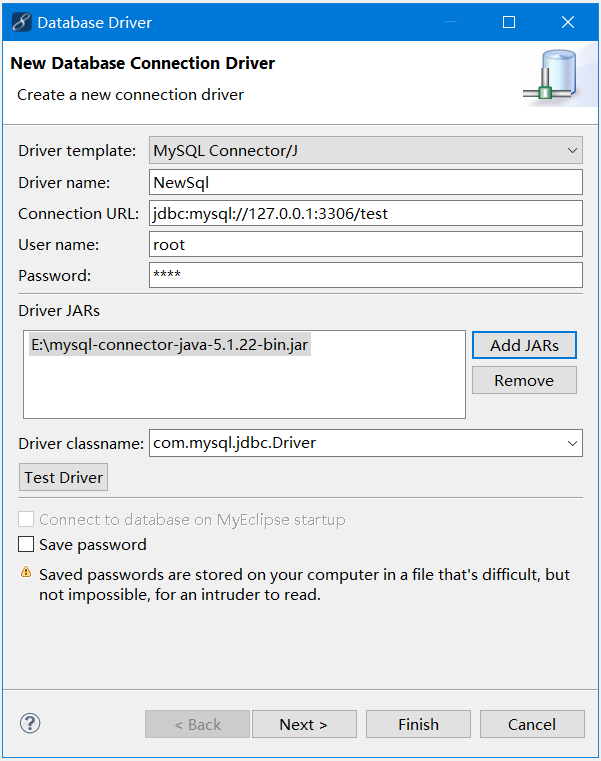Click the User name field with root
The width and height of the screenshot is (601, 761).
[x=366, y=245]
